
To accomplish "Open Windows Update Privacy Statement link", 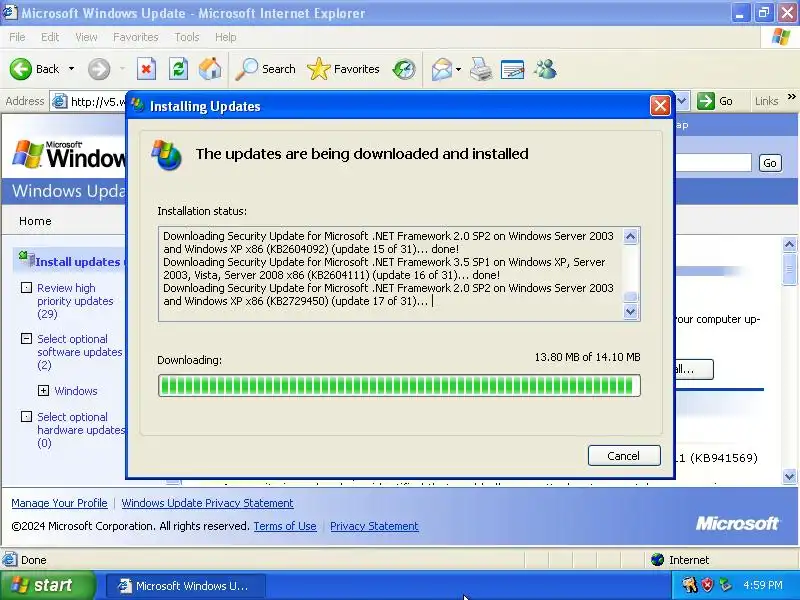I will pyautogui.click(x=207, y=503).
